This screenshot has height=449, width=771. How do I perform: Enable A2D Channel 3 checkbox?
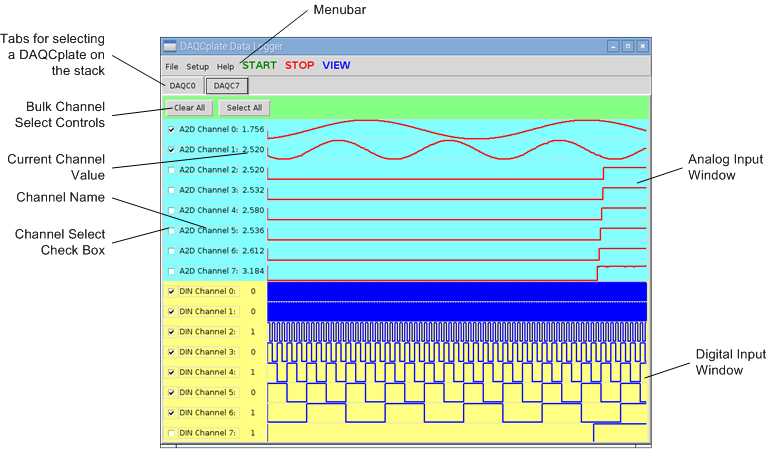pyautogui.click(x=171, y=190)
